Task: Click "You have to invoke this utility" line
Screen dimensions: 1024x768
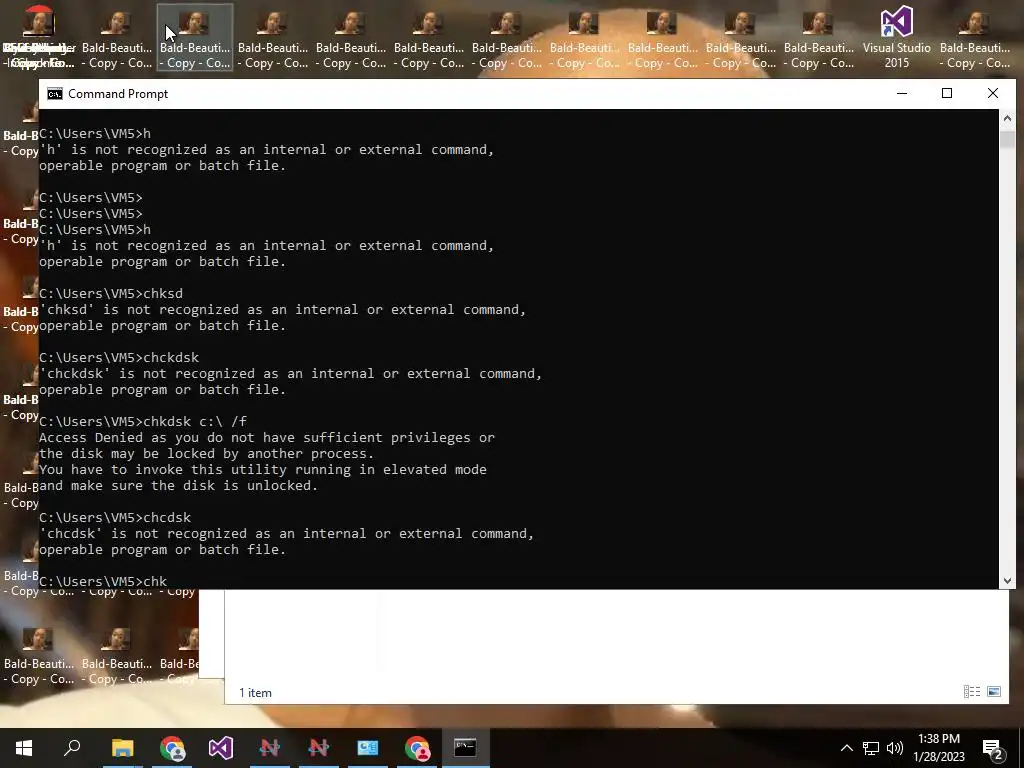Action: (263, 470)
